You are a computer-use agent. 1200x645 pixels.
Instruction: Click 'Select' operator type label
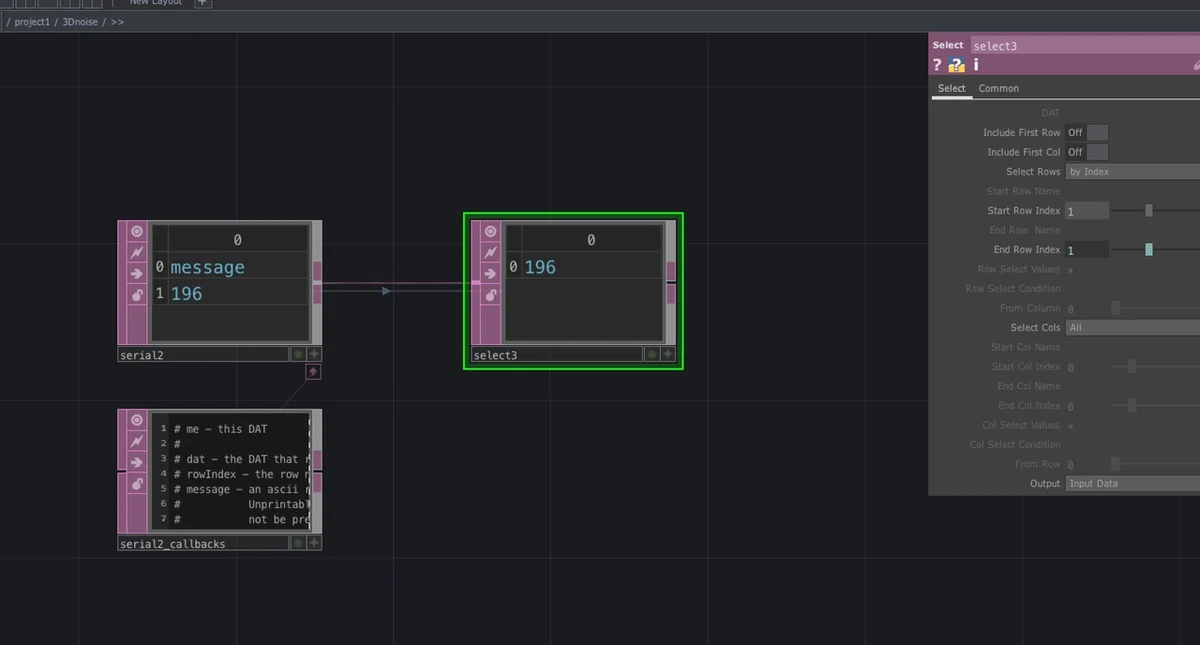(948, 45)
